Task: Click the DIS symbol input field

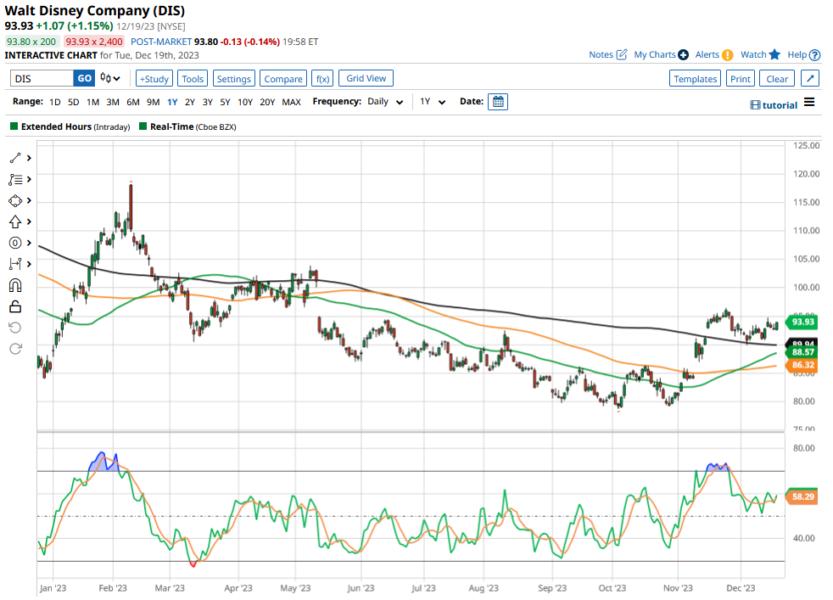Action: coord(41,79)
